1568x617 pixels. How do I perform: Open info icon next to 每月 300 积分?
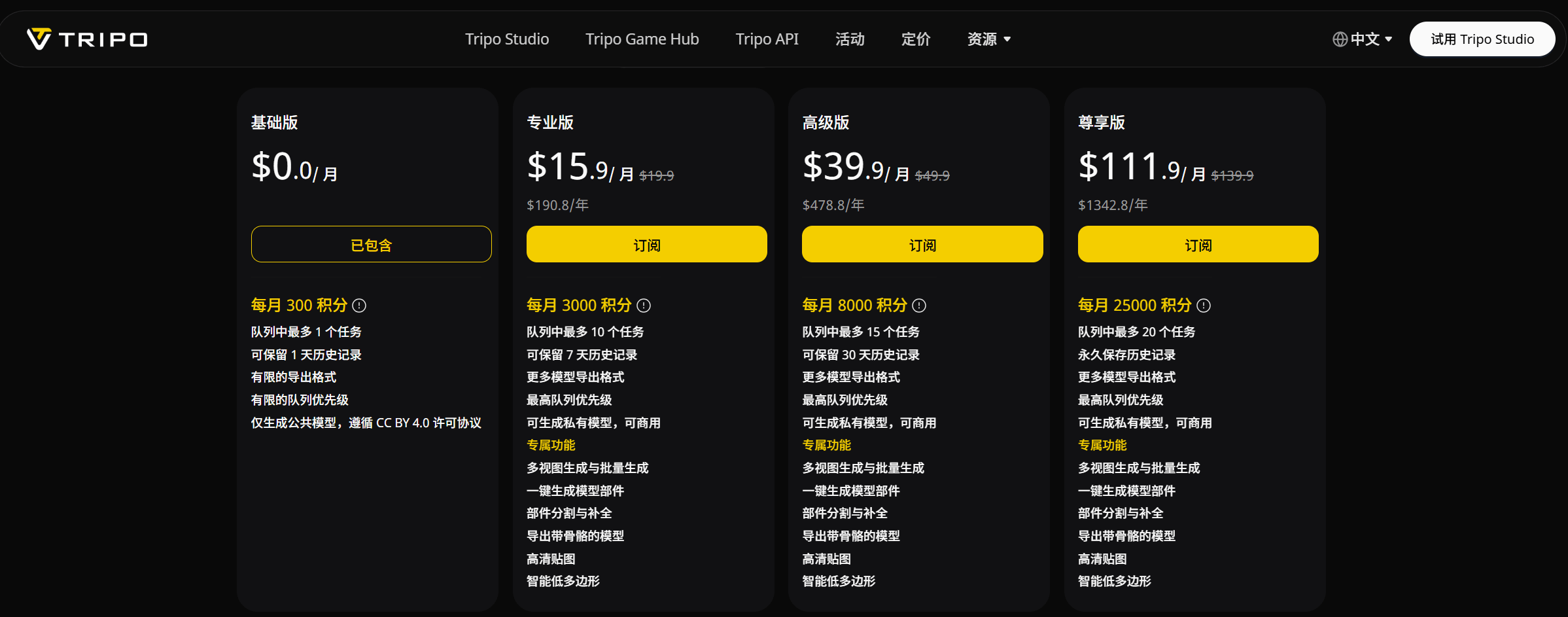pos(359,306)
